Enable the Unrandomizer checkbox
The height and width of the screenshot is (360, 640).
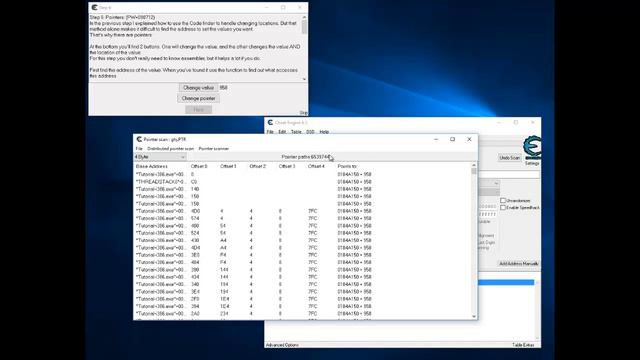[x=503, y=200]
